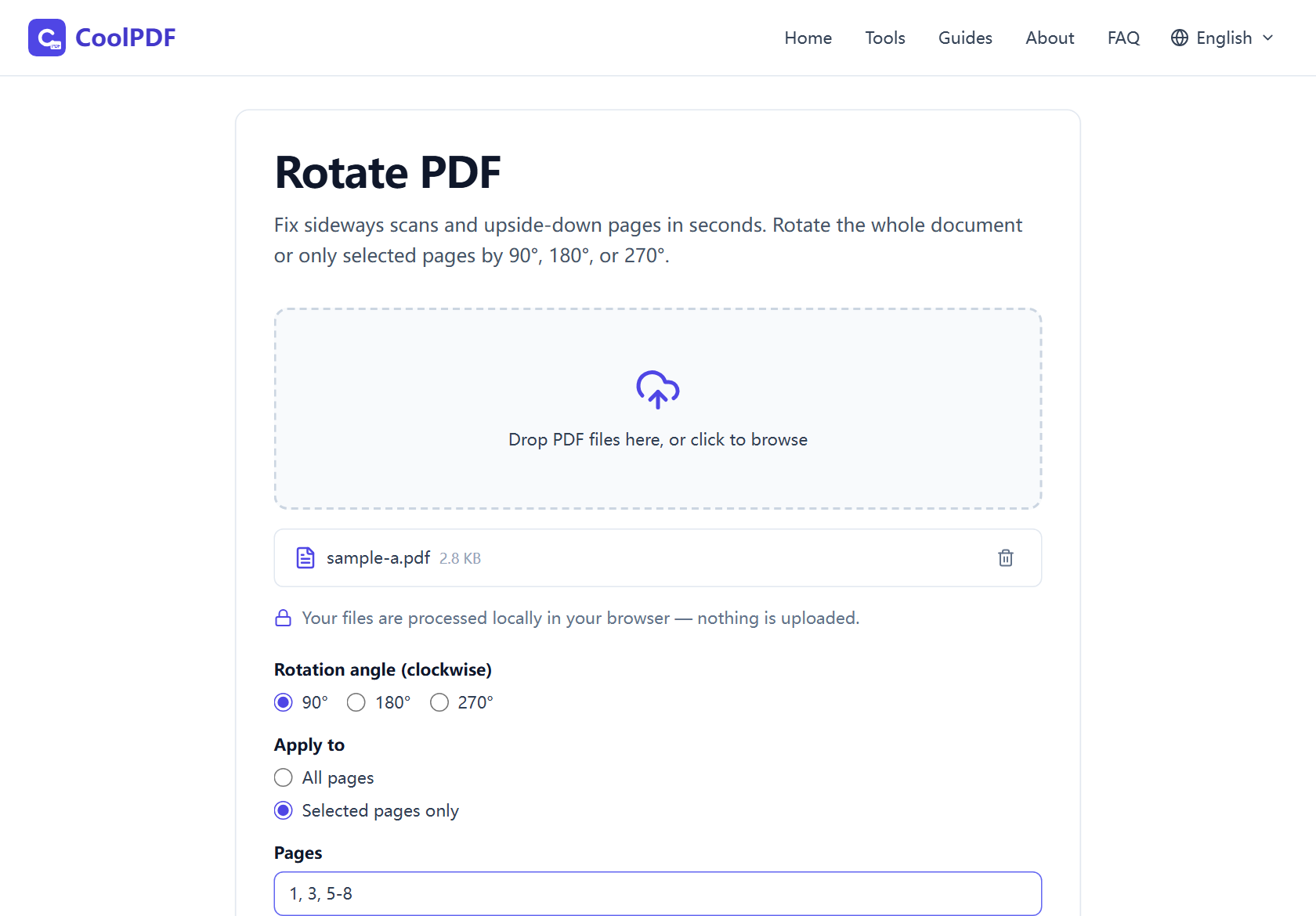Click the CoolPDF brand name link
The height and width of the screenshot is (916, 1316).
pos(125,38)
